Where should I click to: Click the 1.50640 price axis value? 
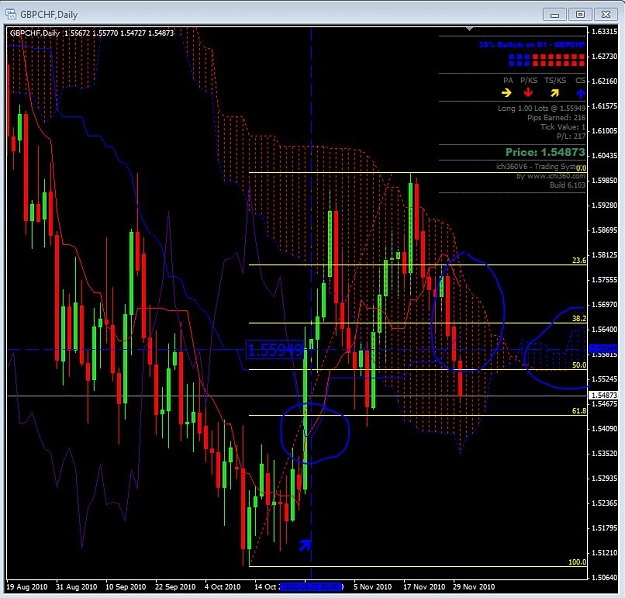[604, 577]
